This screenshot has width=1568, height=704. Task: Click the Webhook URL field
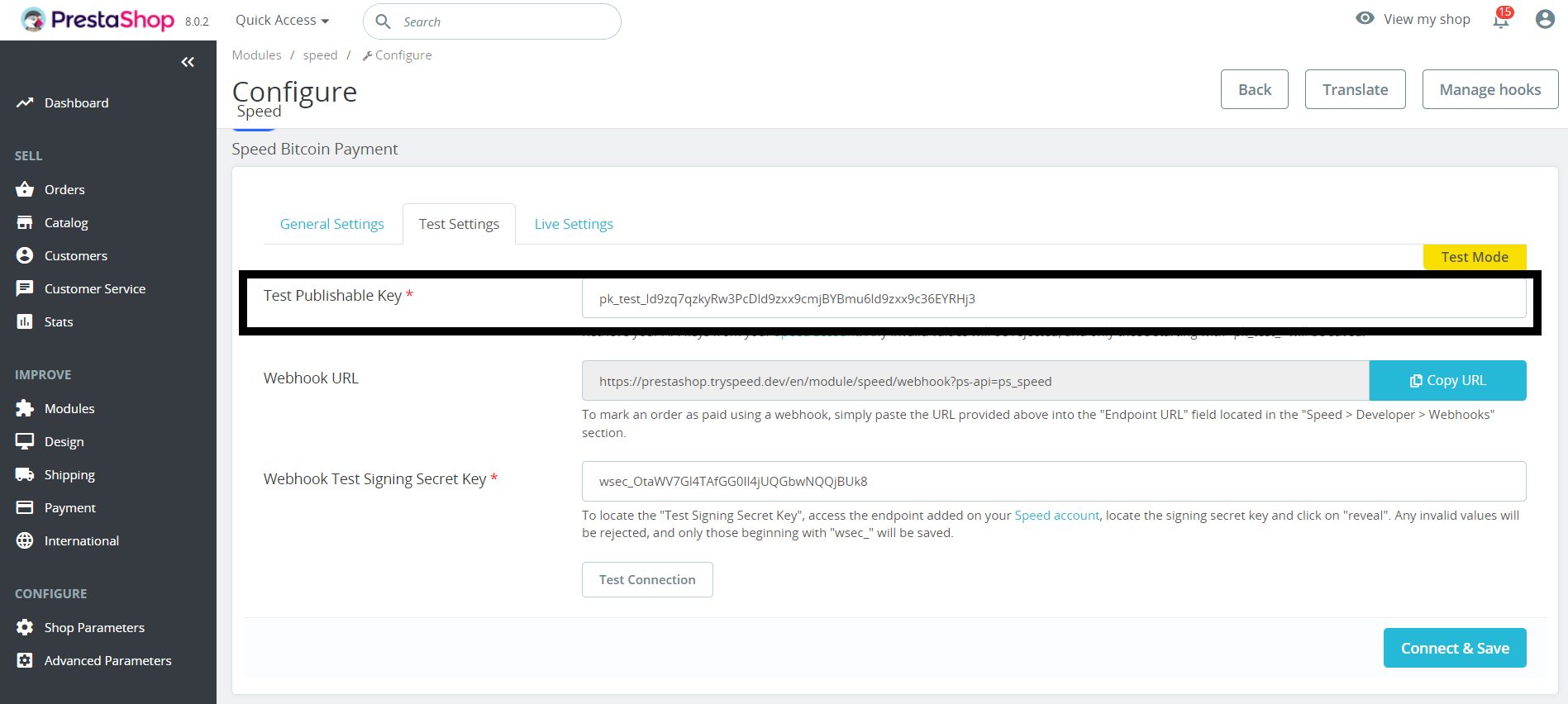pos(975,381)
